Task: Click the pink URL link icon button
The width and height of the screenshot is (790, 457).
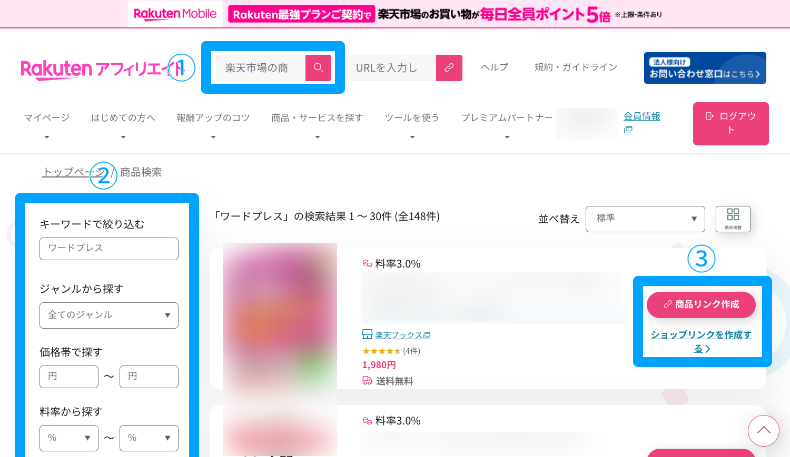Action: tap(448, 68)
